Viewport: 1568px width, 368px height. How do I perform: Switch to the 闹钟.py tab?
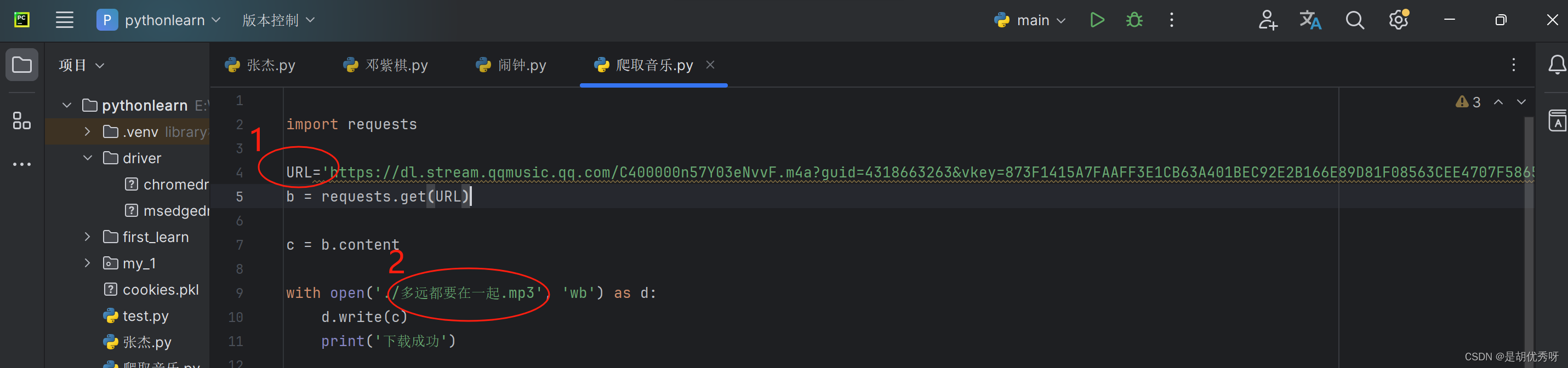511,65
